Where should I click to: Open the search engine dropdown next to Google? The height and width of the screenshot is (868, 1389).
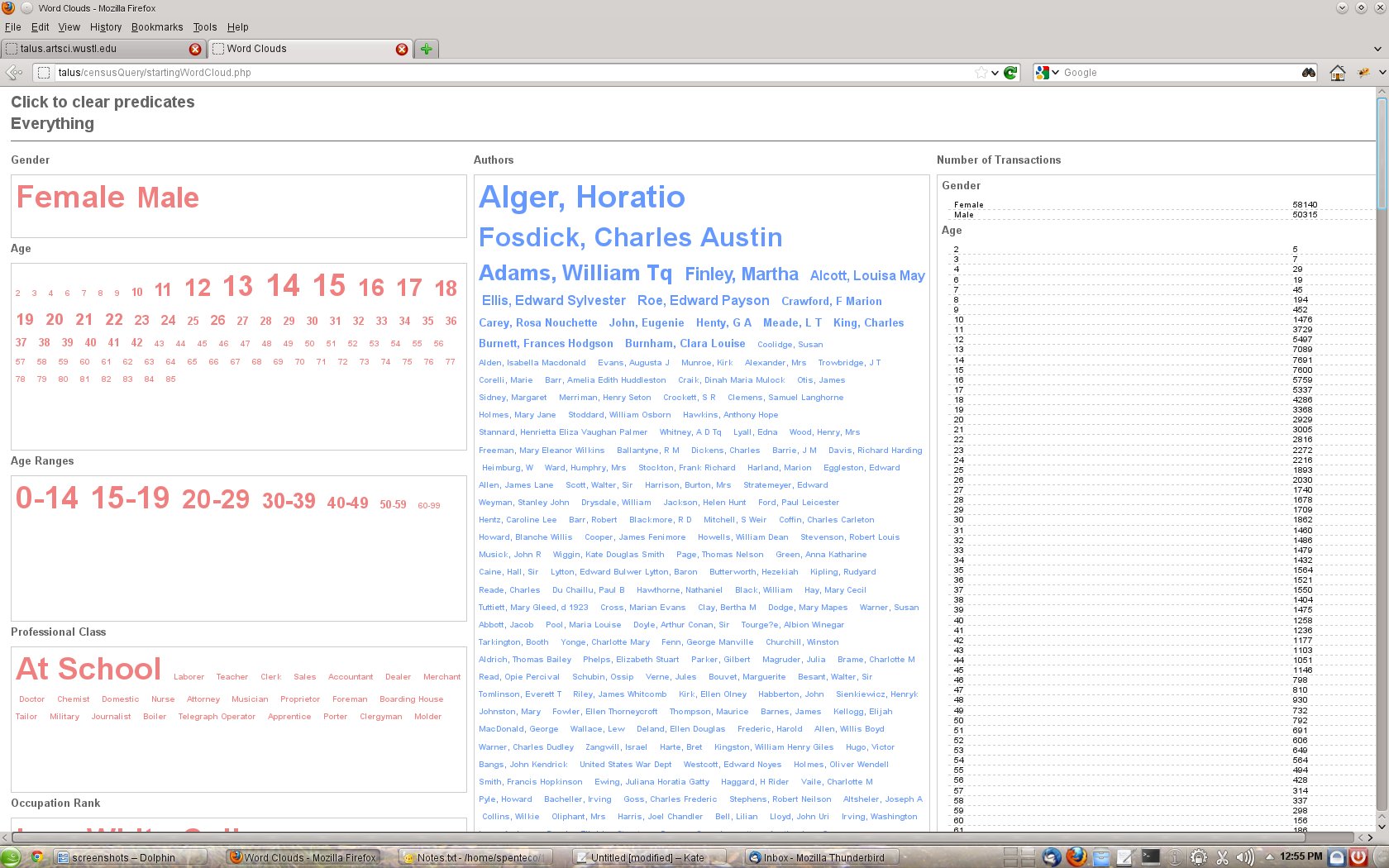coord(1055,73)
